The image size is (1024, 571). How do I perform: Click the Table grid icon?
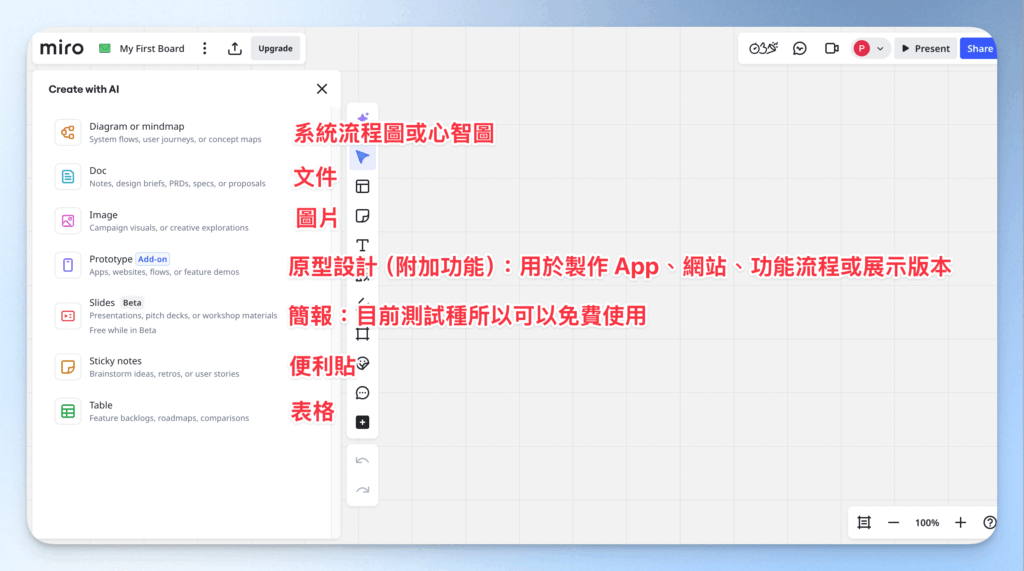point(68,411)
